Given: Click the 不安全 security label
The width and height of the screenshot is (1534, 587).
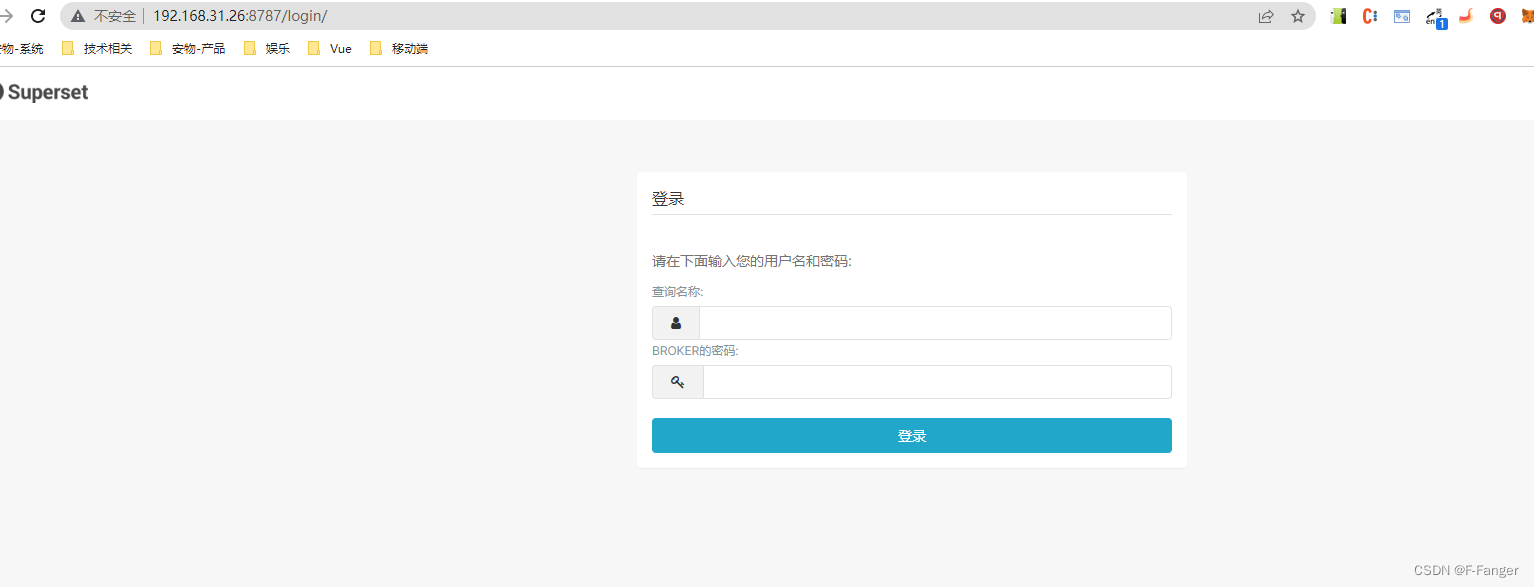Looking at the screenshot, I should [x=114, y=16].
